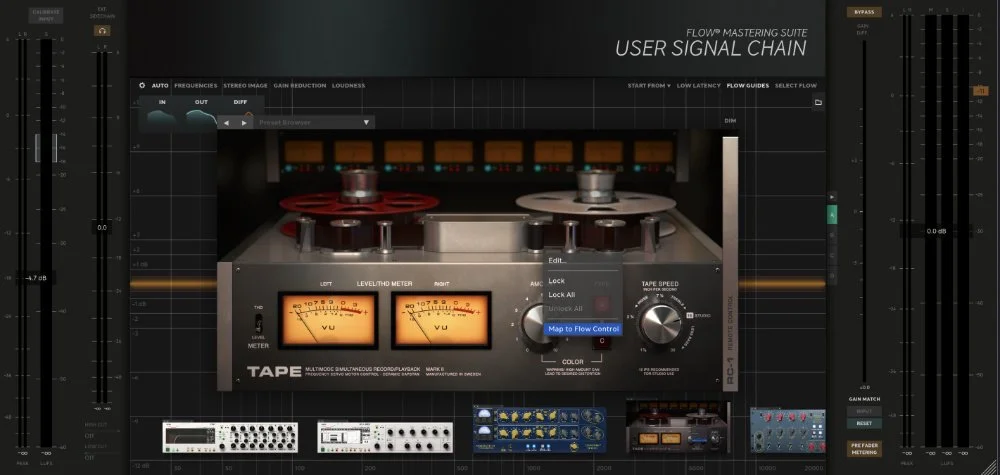1000x475 pixels.
Task: Select the blue compressor plugin thumbnail
Action: [x=540, y=429]
